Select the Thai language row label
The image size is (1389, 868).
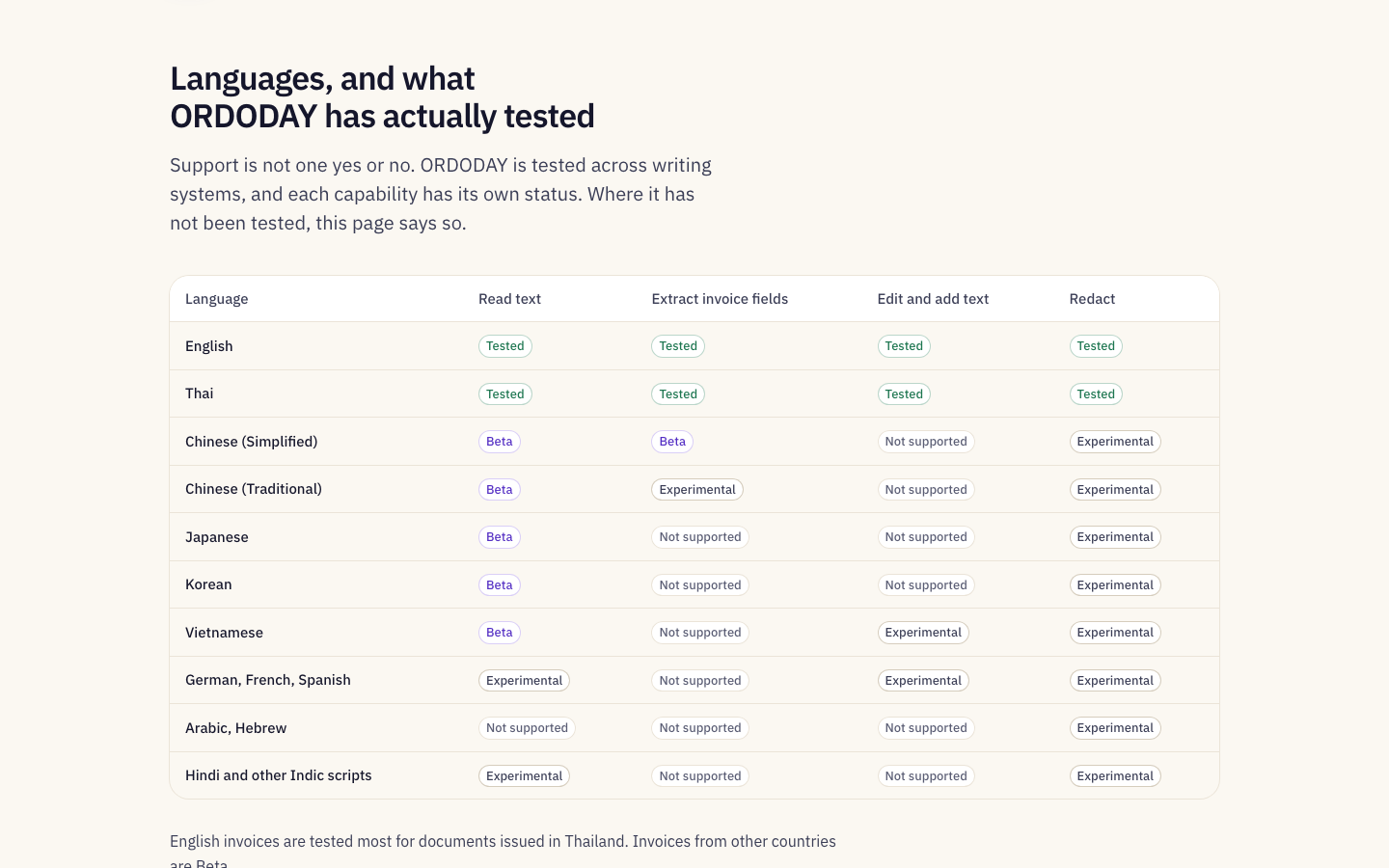200,393
